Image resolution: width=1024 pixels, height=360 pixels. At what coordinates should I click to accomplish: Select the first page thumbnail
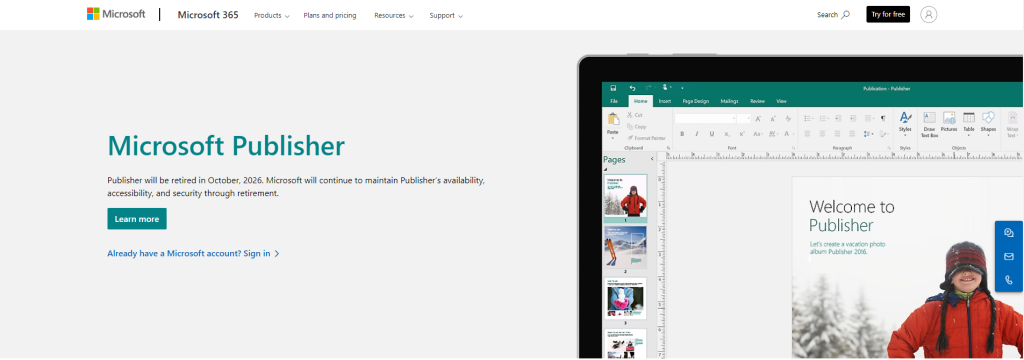[x=625, y=196]
